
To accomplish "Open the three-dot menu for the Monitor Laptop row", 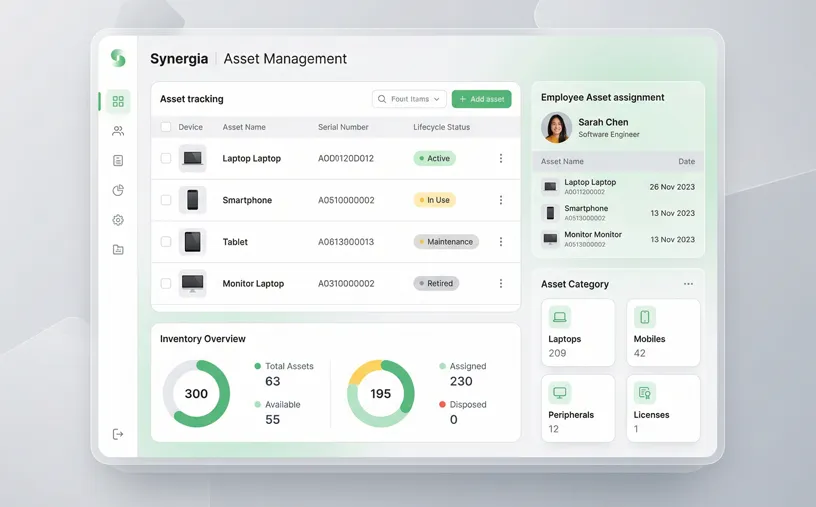I will pos(501,283).
